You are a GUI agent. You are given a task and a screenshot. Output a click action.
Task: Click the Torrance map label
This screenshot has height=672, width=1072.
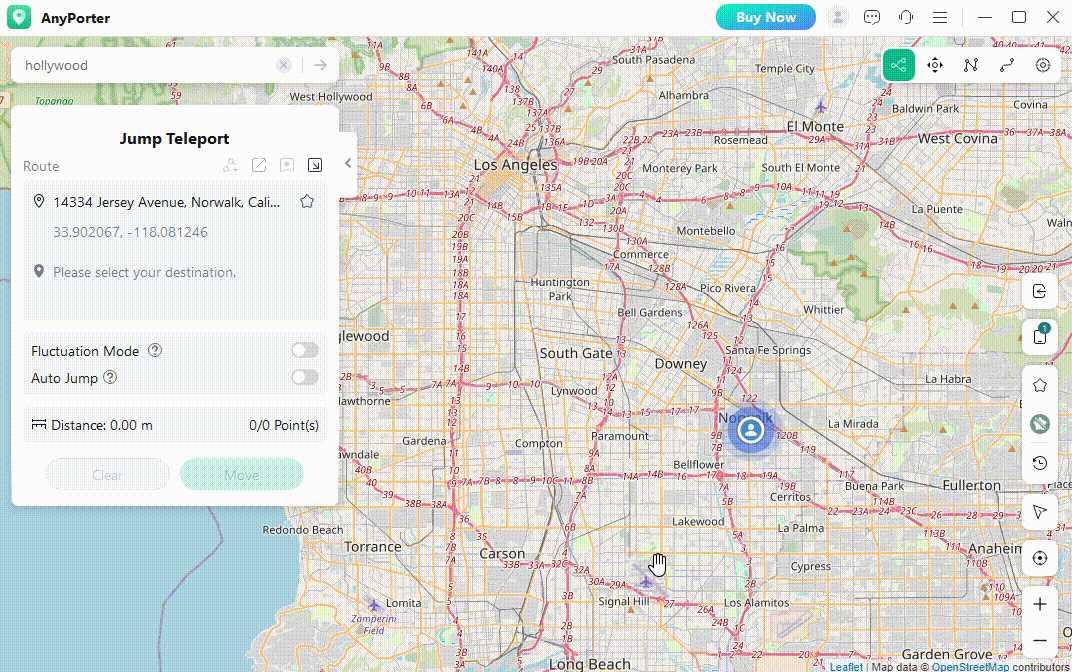pos(373,547)
